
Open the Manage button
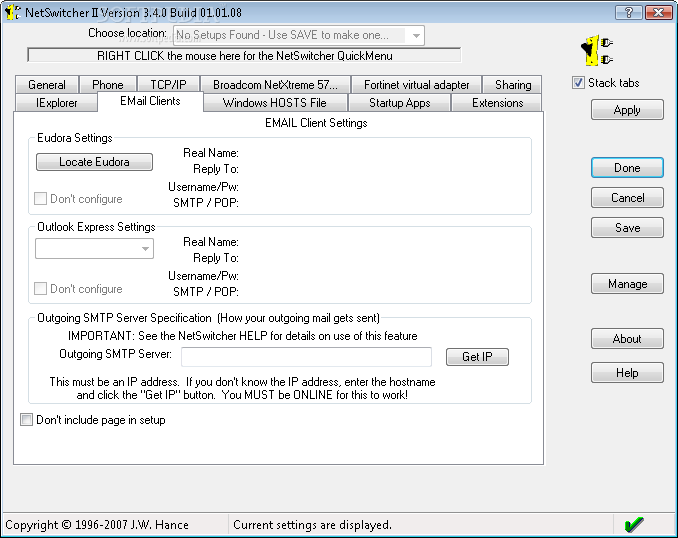627,284
